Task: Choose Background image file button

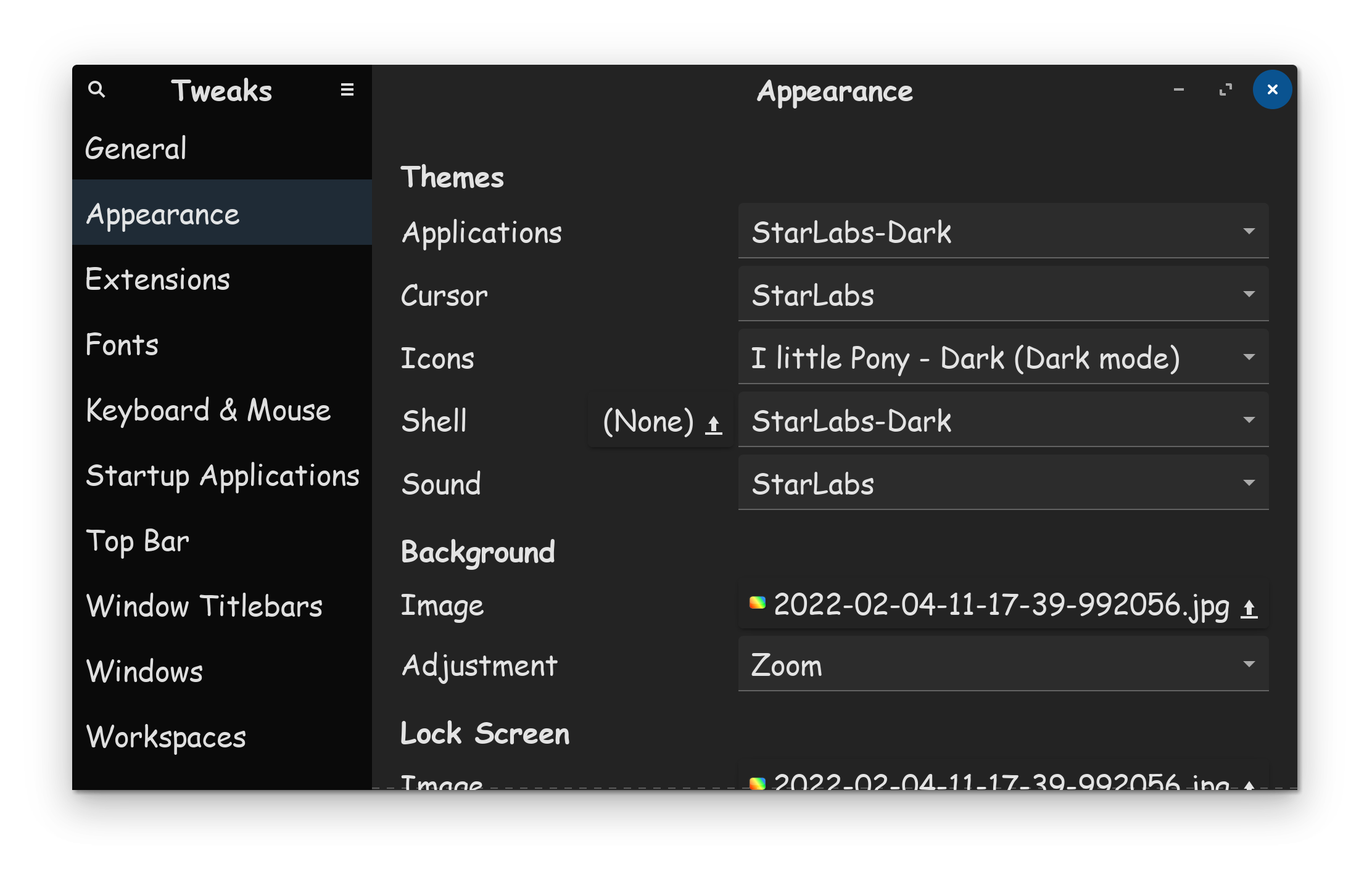Action: click(999, 604)
